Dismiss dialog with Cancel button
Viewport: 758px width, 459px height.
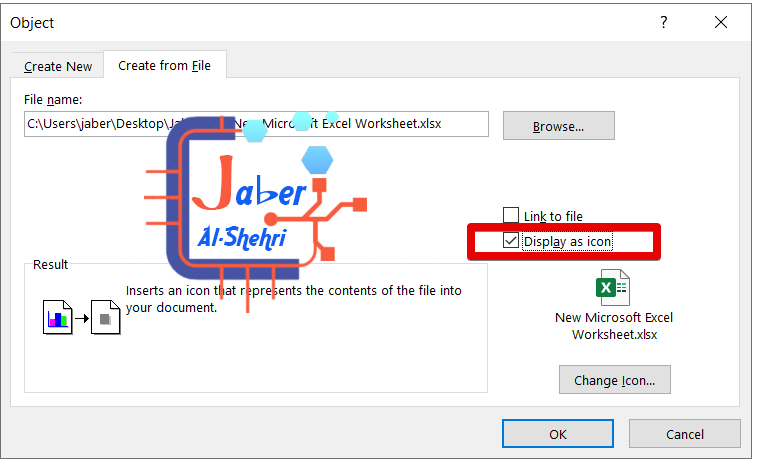point(685,434)
